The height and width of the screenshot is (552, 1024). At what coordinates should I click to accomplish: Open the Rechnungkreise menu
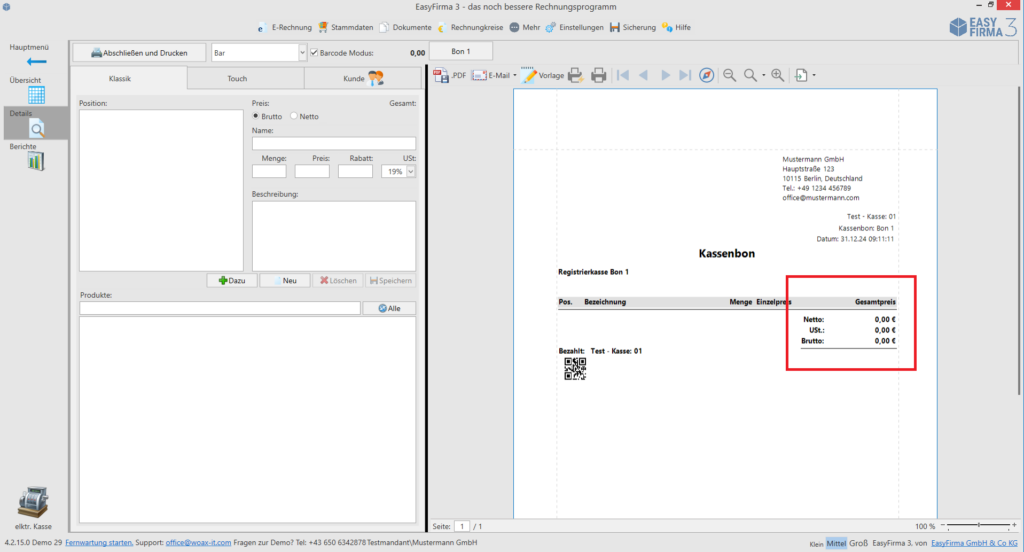click(x=470, y=27)
